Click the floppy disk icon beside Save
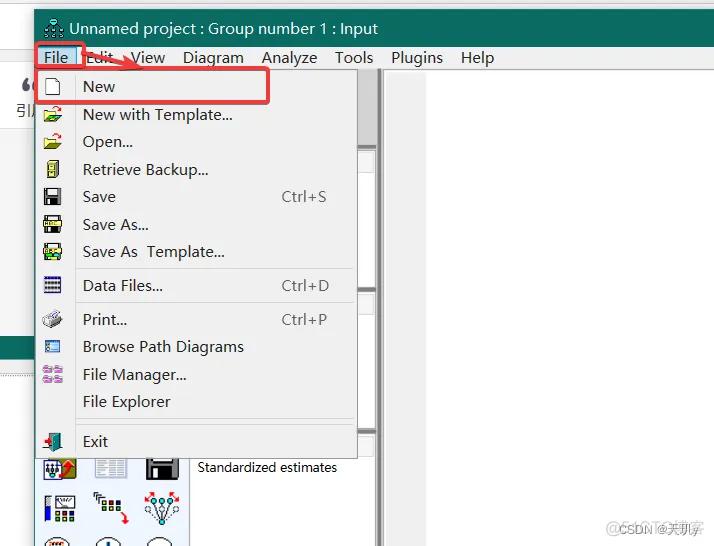Screen dimensions: 714x546 53,196
